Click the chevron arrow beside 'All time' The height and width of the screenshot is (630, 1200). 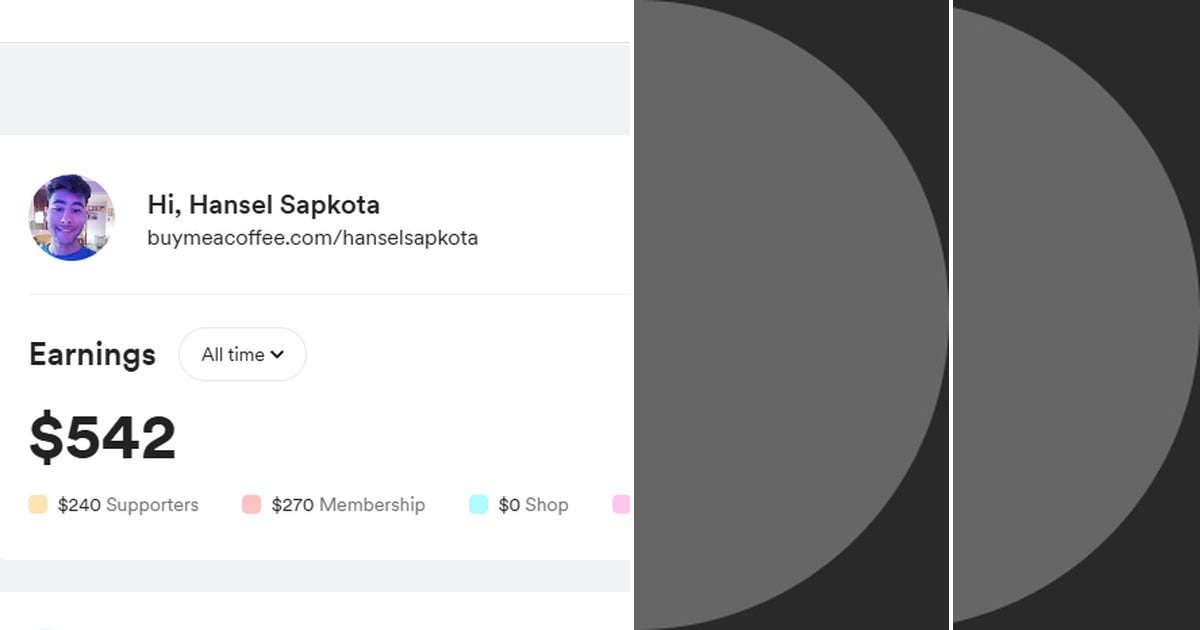pos(277,354)
